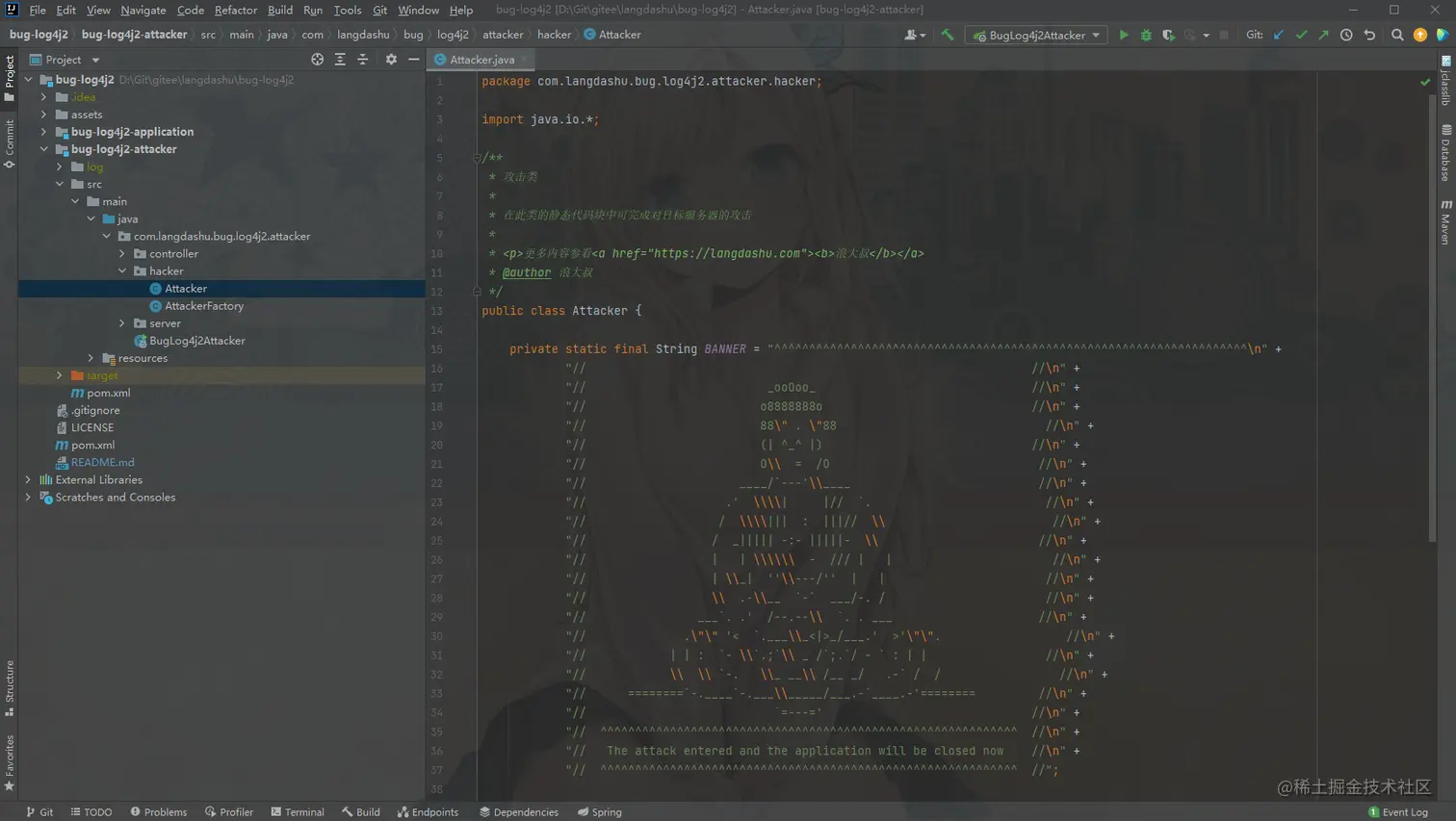
Task: Click the hacker breadcrumb
Action: (x=554, y=35)
